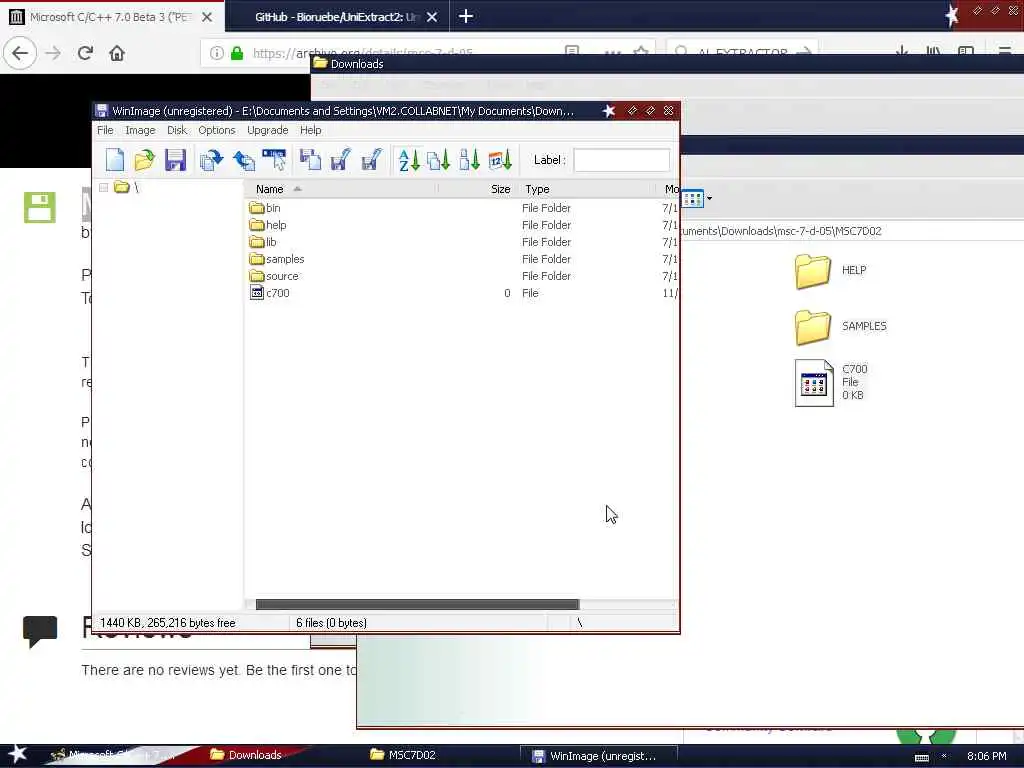Image resolution: width=1024 pixels, height=768 pixels.
Task: Click the WinImage taskbar button
Action: click(x=599, y=756)
